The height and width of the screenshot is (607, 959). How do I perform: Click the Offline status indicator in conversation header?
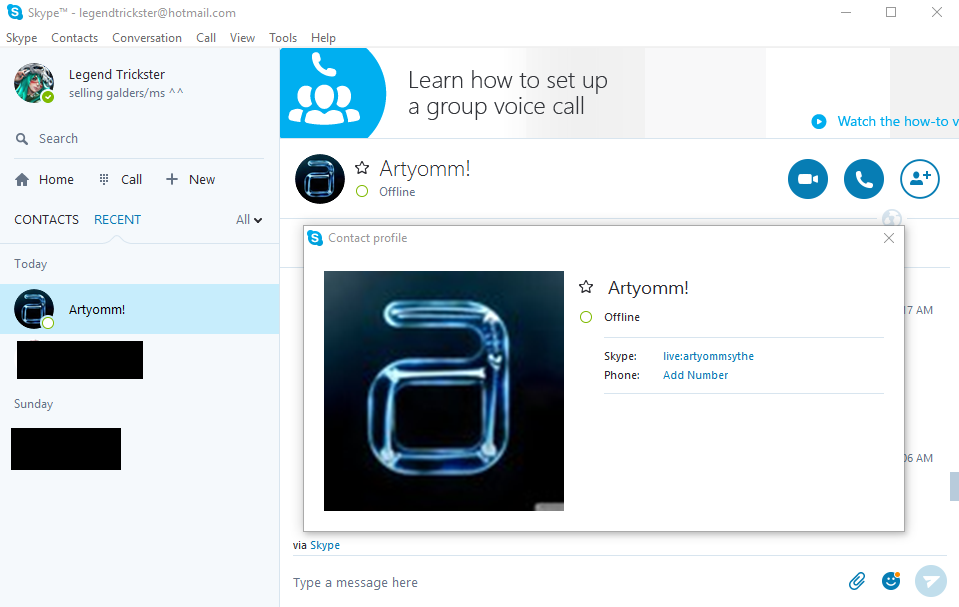(362, 192)
